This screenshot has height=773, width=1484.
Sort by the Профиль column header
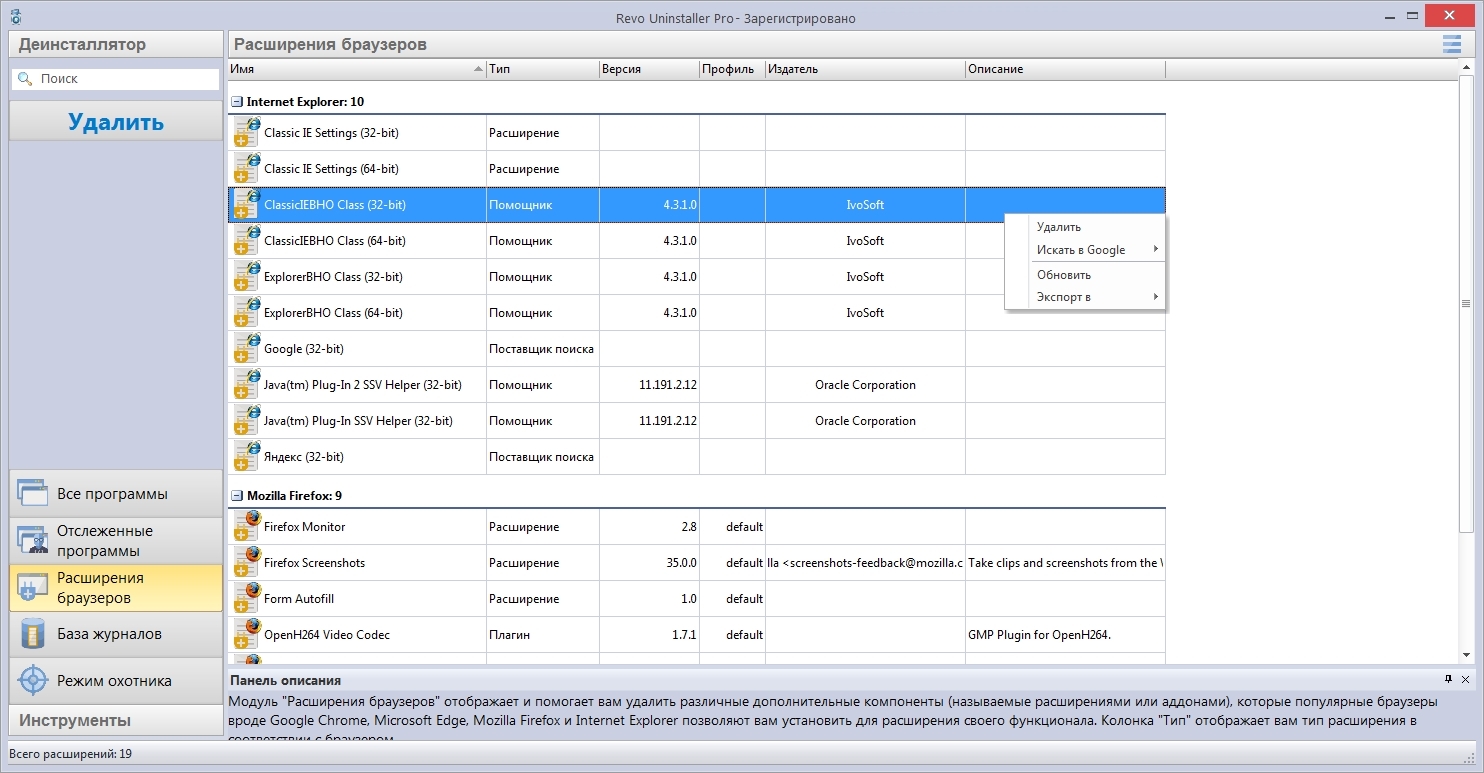click(x=732, y=69)
